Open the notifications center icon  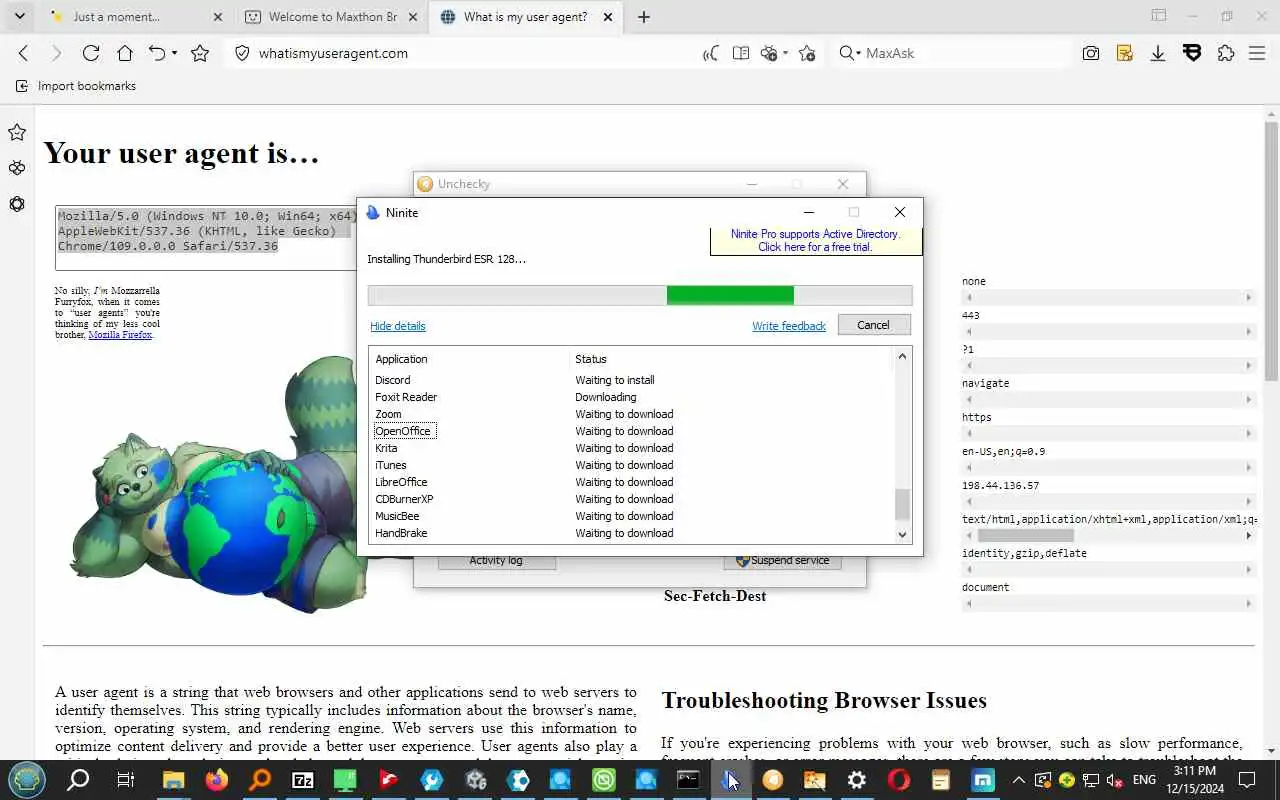(x=1246, y=780)
